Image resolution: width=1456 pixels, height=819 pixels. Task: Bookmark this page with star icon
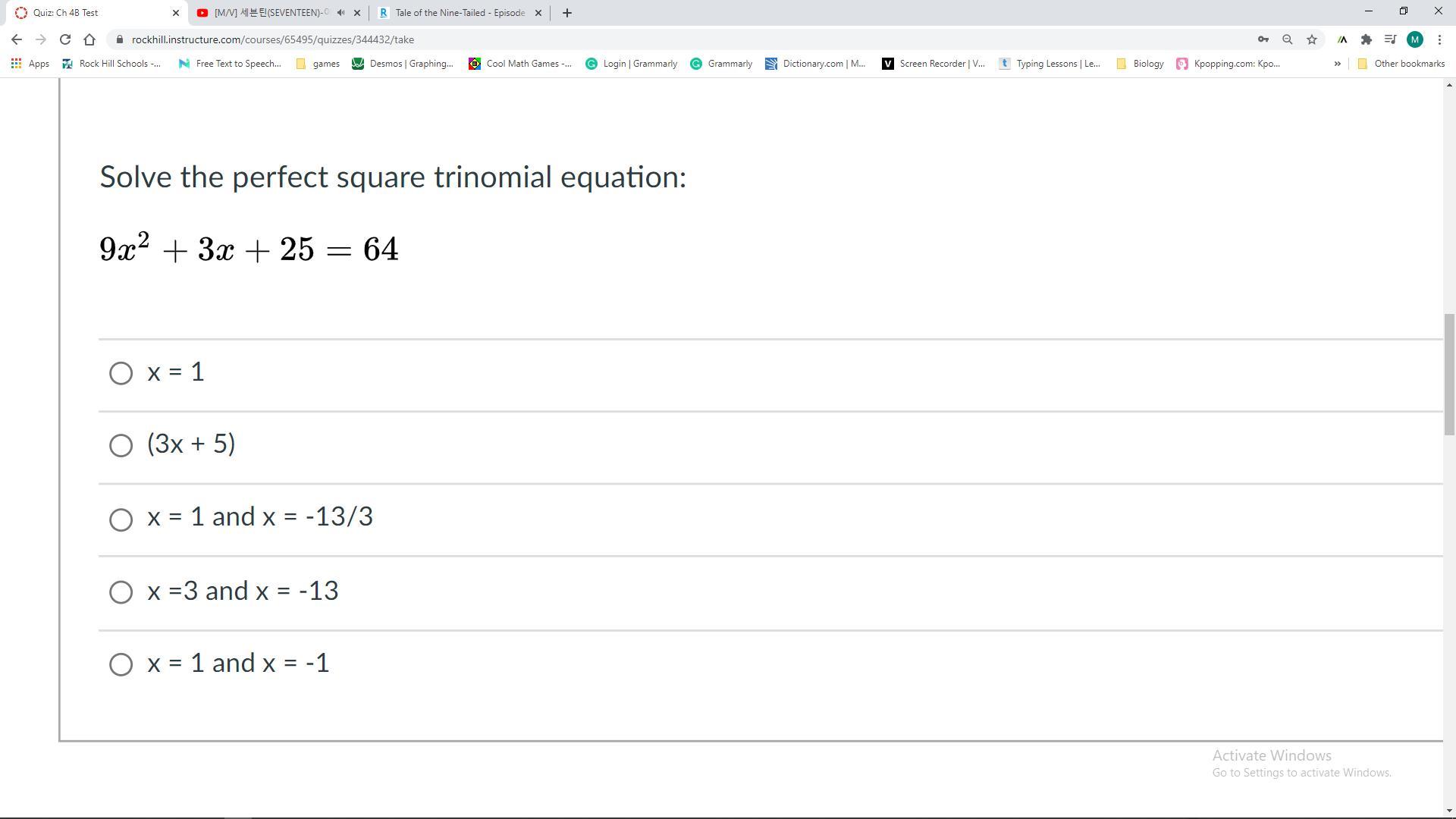coord(1312,39)
